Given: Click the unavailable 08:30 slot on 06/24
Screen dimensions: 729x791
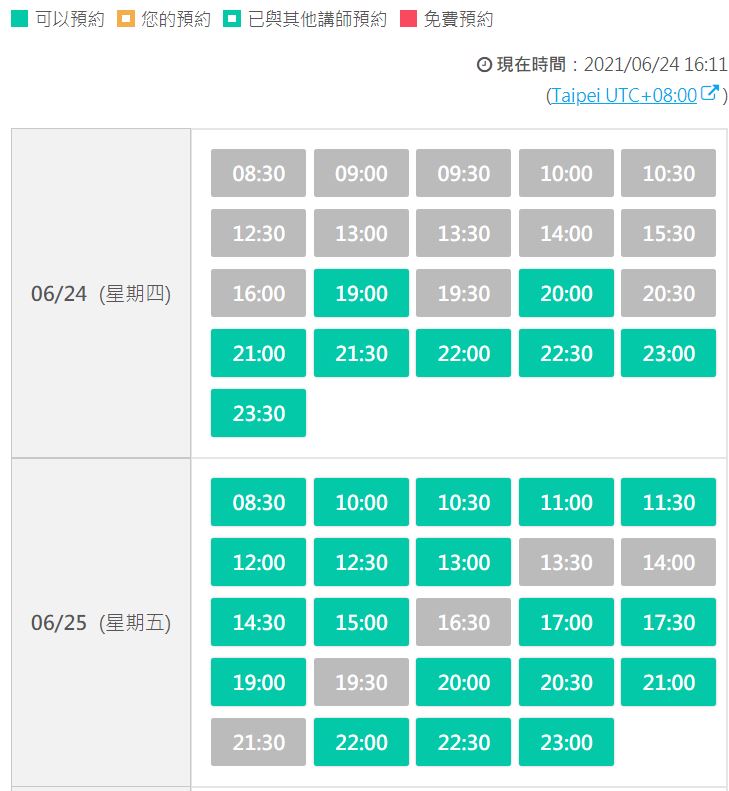Looking at the screenshot, I should pos(258,173).
